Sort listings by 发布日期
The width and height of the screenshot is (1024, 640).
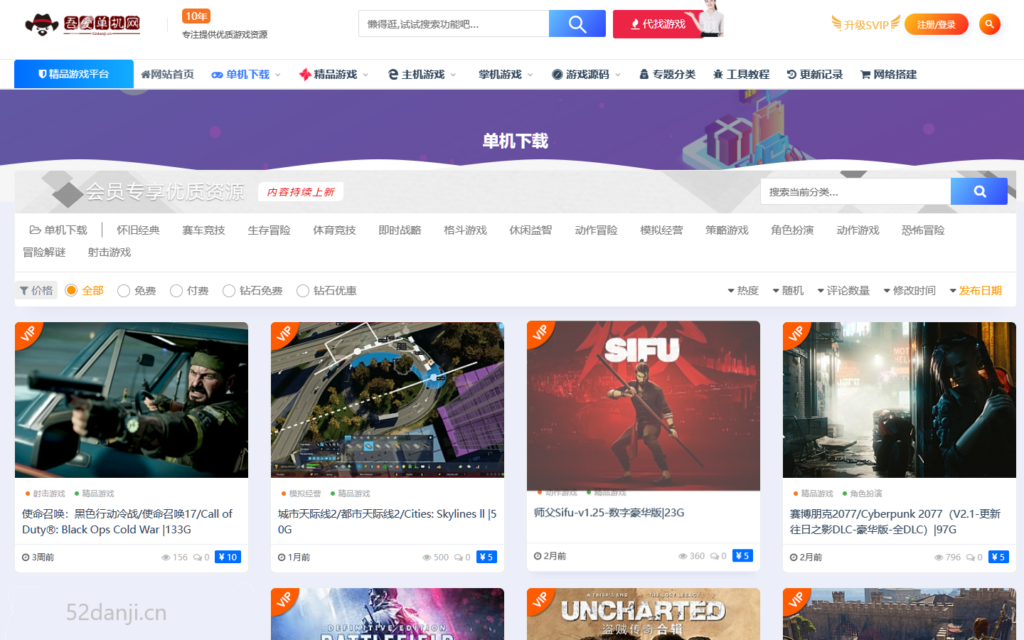(976, 291)
